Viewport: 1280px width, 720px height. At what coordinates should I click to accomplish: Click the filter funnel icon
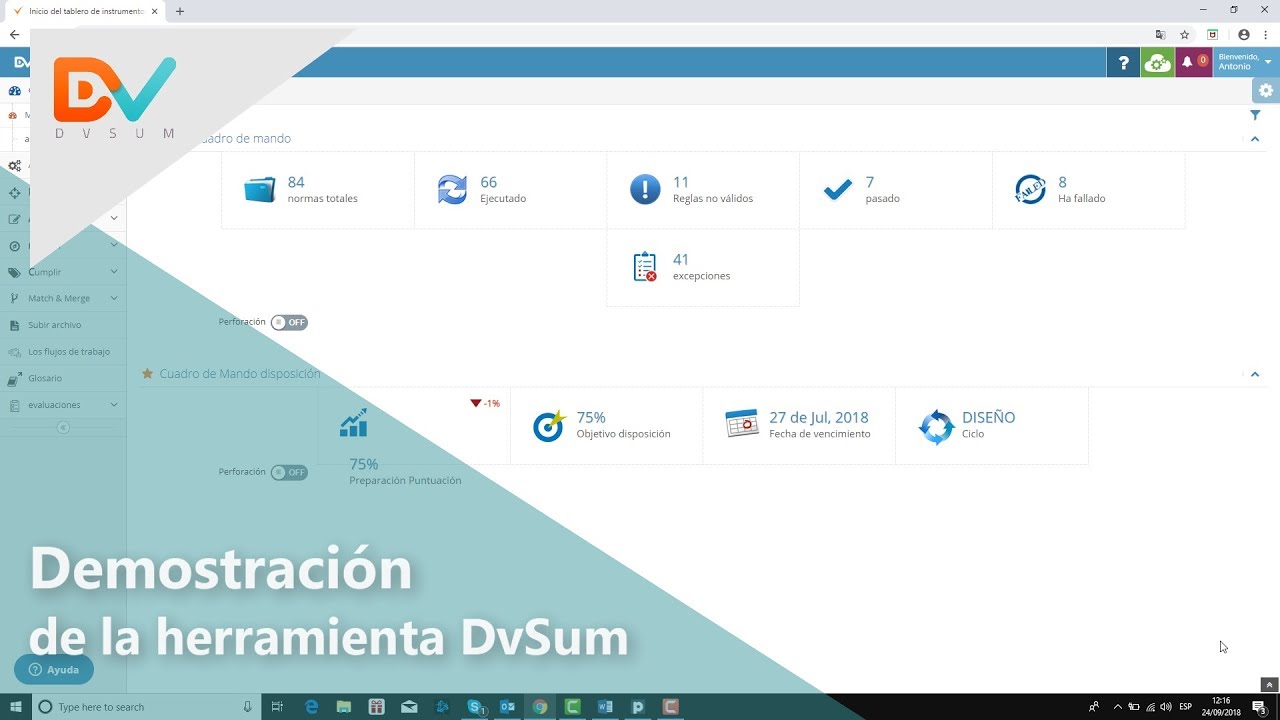1255,116
